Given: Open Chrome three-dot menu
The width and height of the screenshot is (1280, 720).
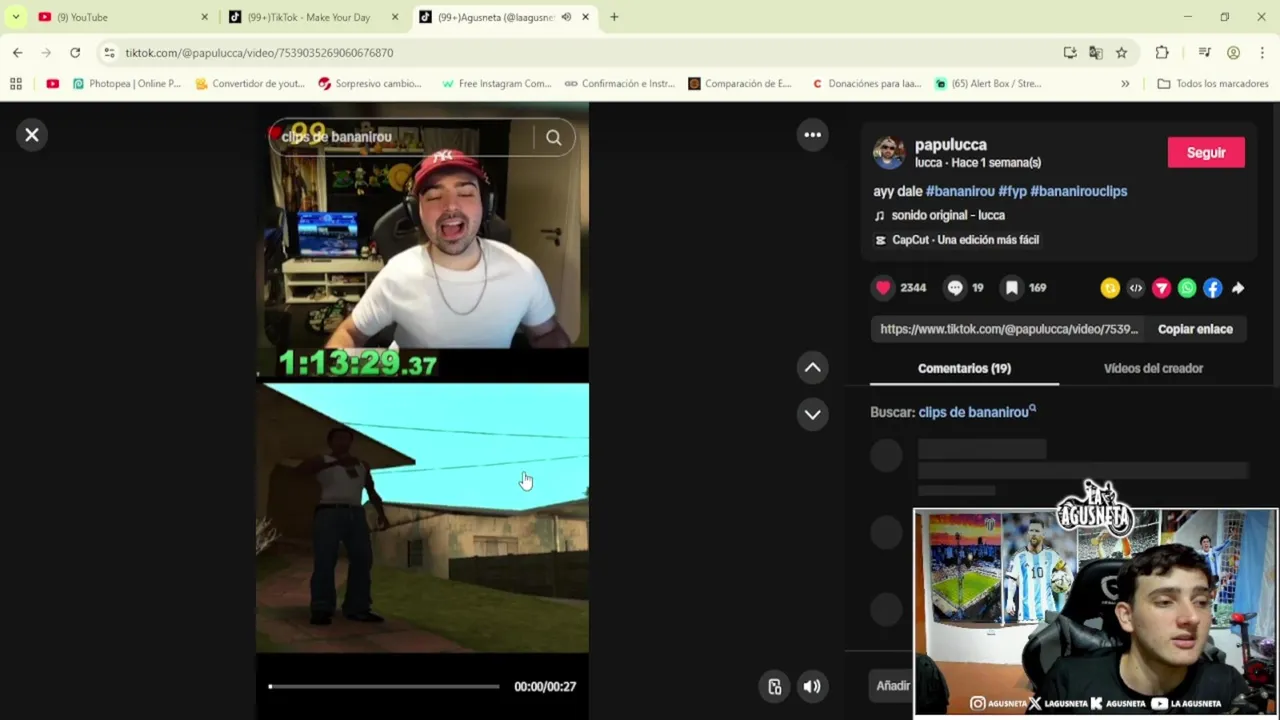Looking at the screenshot, I should tap(1263, 53).
